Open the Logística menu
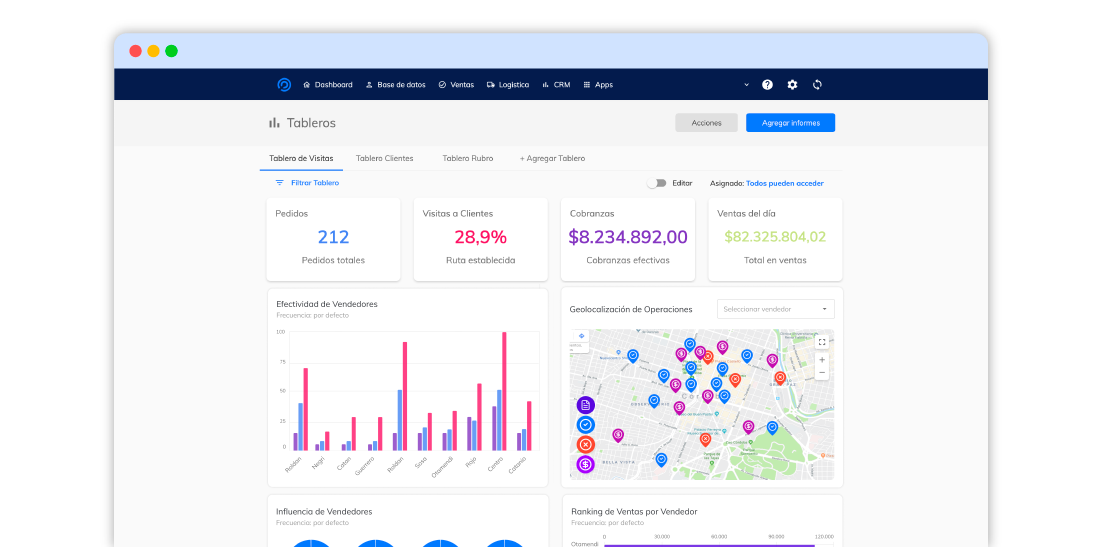The image size is (1100, 547). [x=508, y=85]
